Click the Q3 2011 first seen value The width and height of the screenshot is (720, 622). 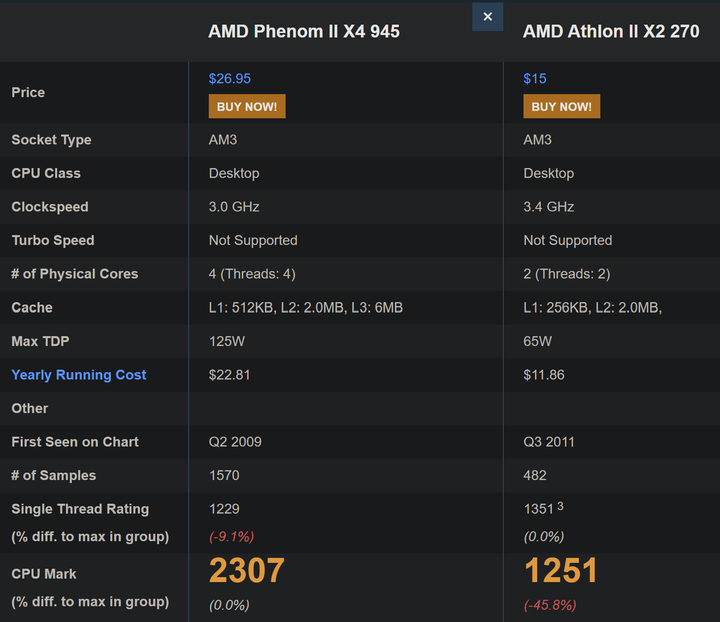549,442
